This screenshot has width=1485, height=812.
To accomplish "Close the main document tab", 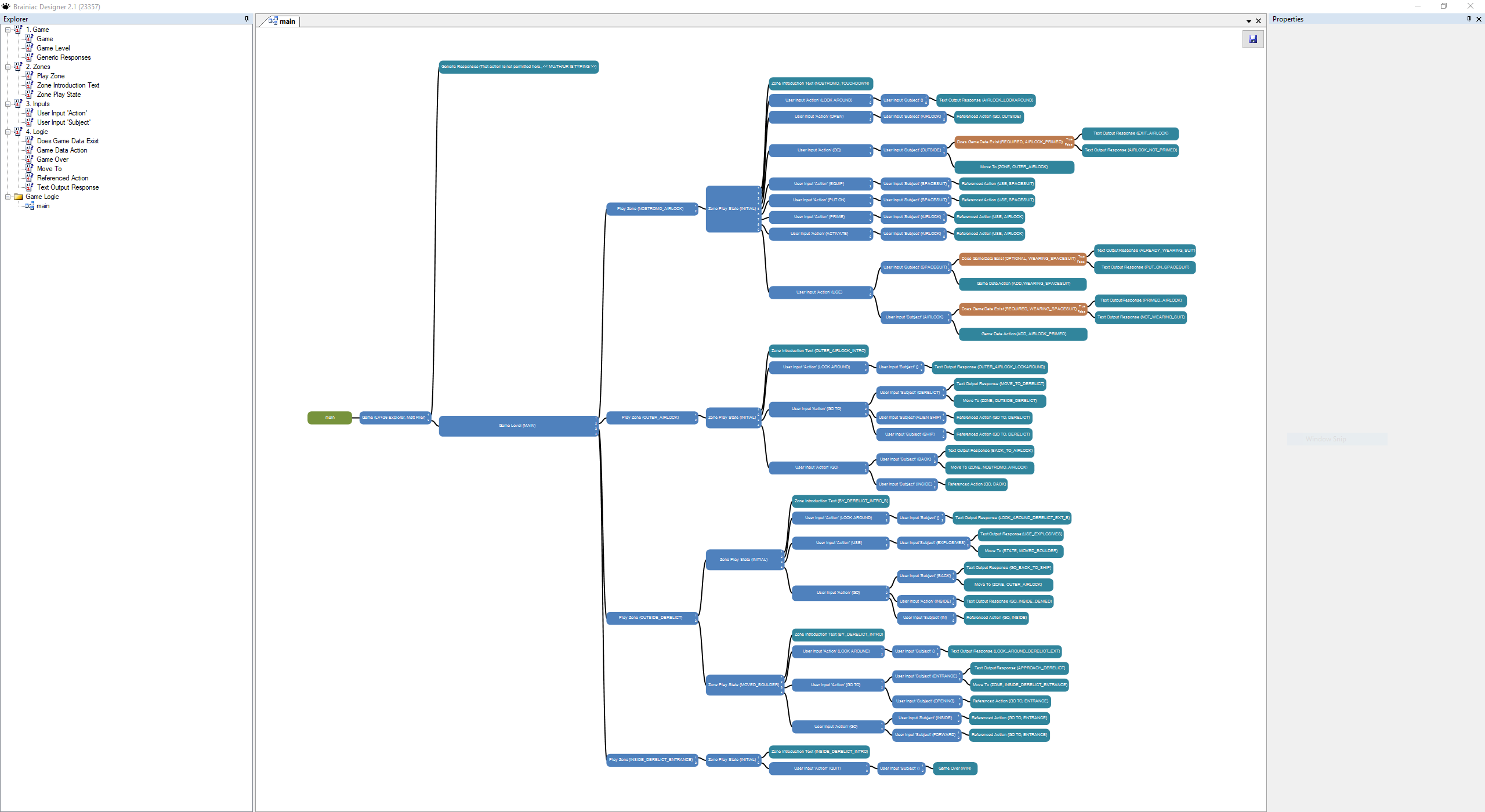I will [1258, 21].
